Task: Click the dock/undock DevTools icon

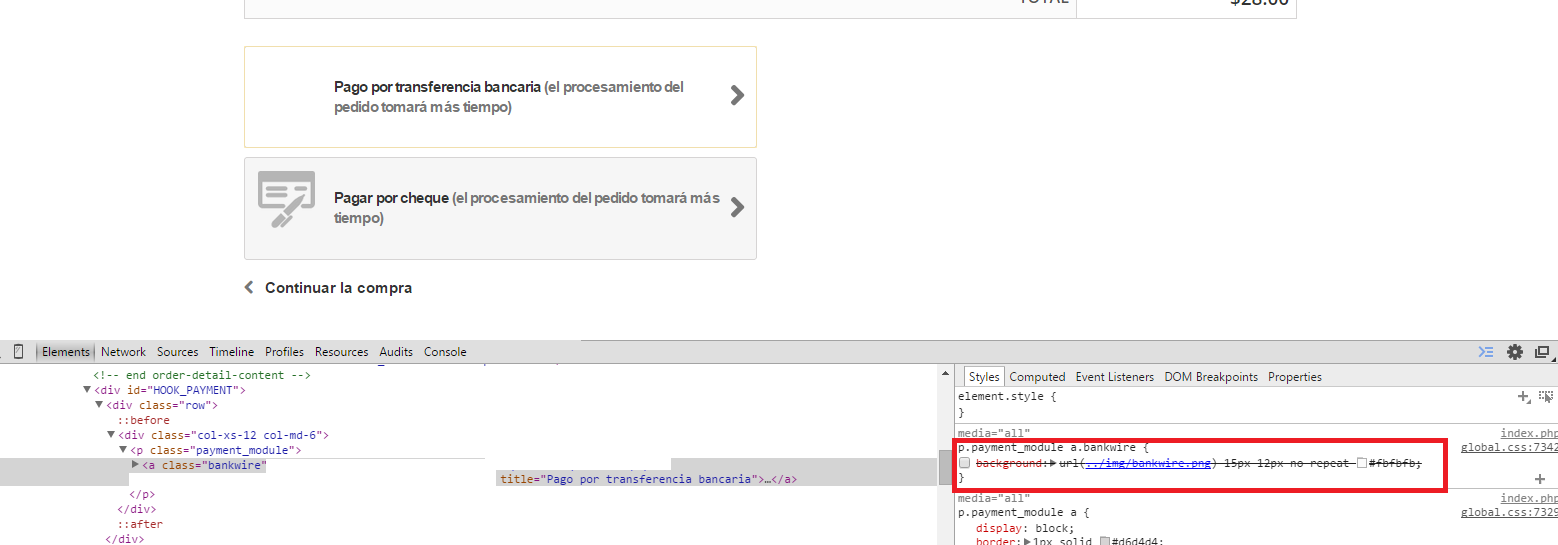Action: point(1542,352)
